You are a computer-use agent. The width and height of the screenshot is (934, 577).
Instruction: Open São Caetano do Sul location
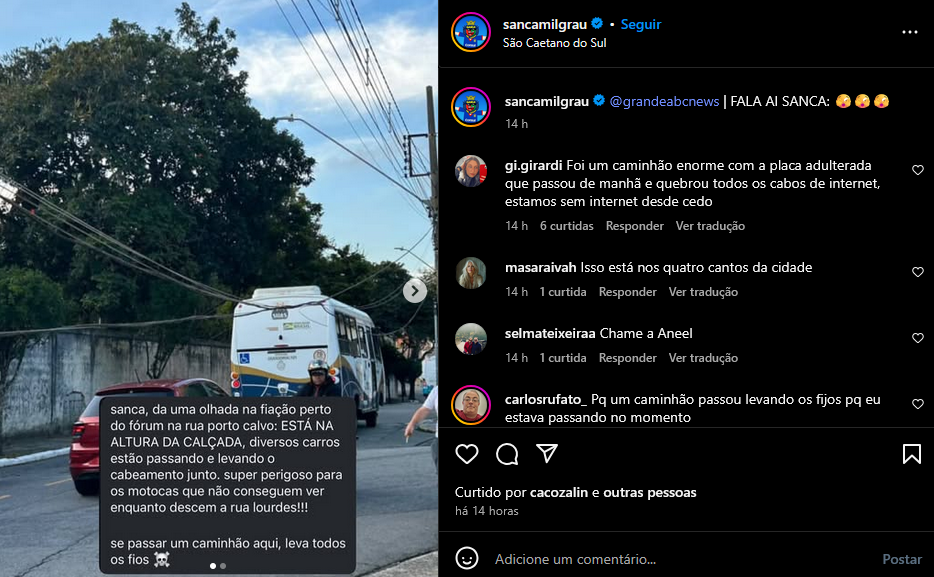click(x=555, y=43)
